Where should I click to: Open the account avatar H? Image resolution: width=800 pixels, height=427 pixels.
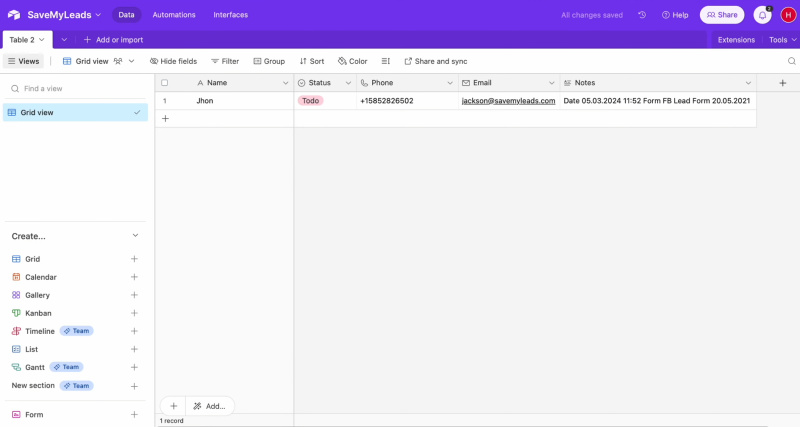[788, 15]
